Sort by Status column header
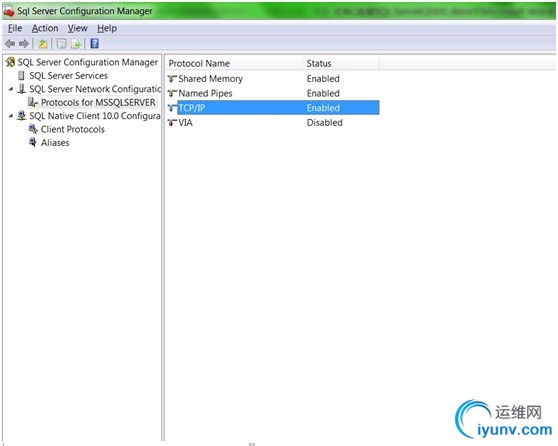 (341, 63)
